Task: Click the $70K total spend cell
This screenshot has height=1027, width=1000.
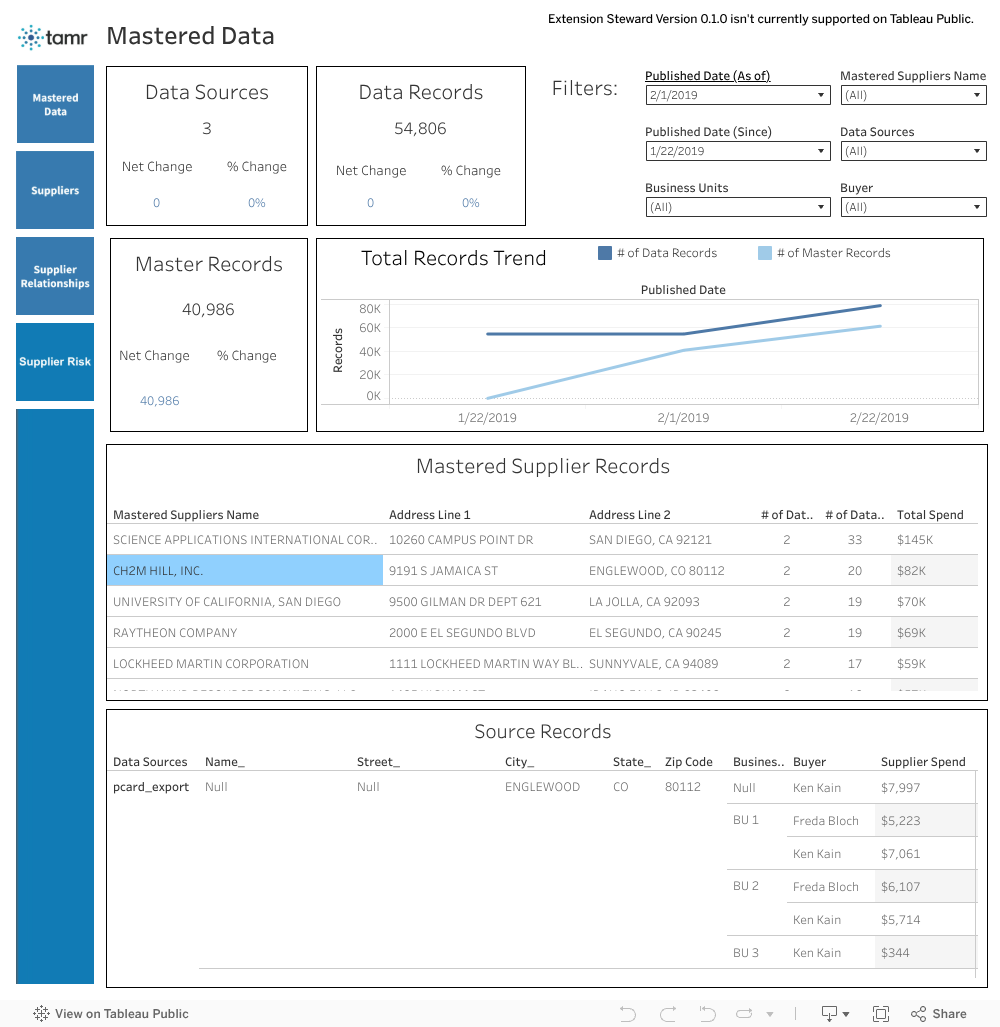Action: (x=911, y=602)
